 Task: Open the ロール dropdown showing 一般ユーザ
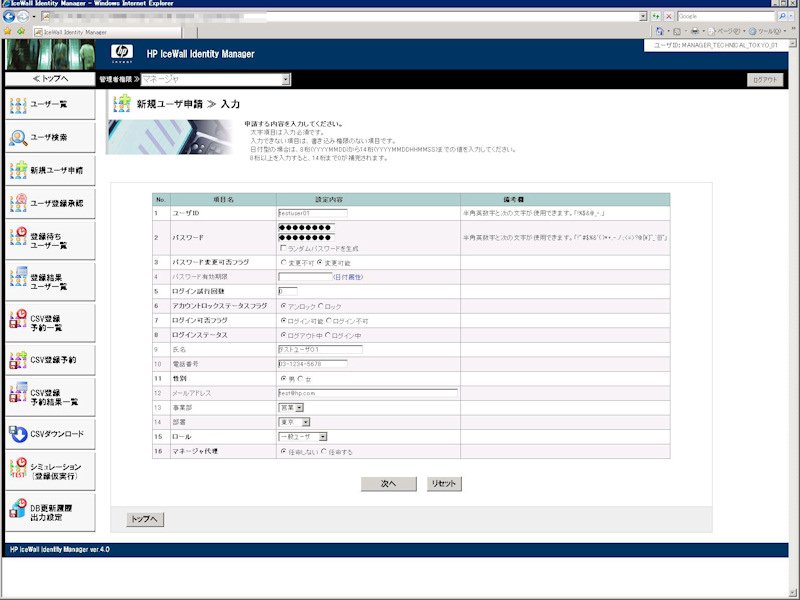(303, 437)
